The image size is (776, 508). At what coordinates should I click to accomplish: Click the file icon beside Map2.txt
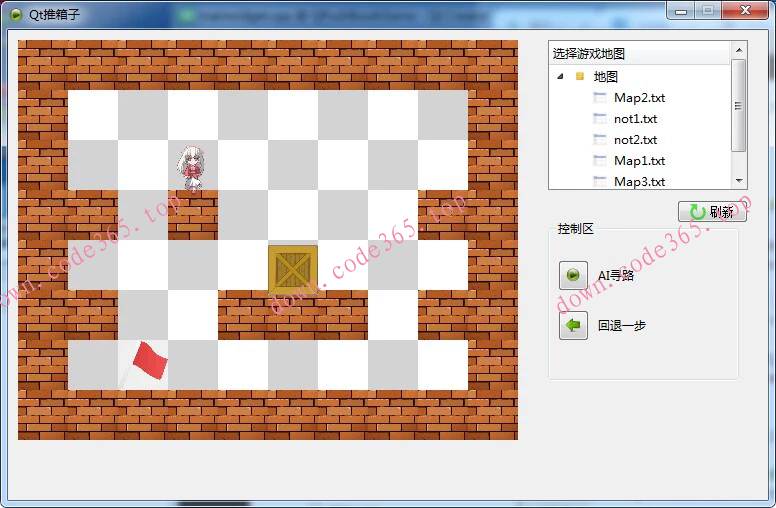[x=600, y=98]
